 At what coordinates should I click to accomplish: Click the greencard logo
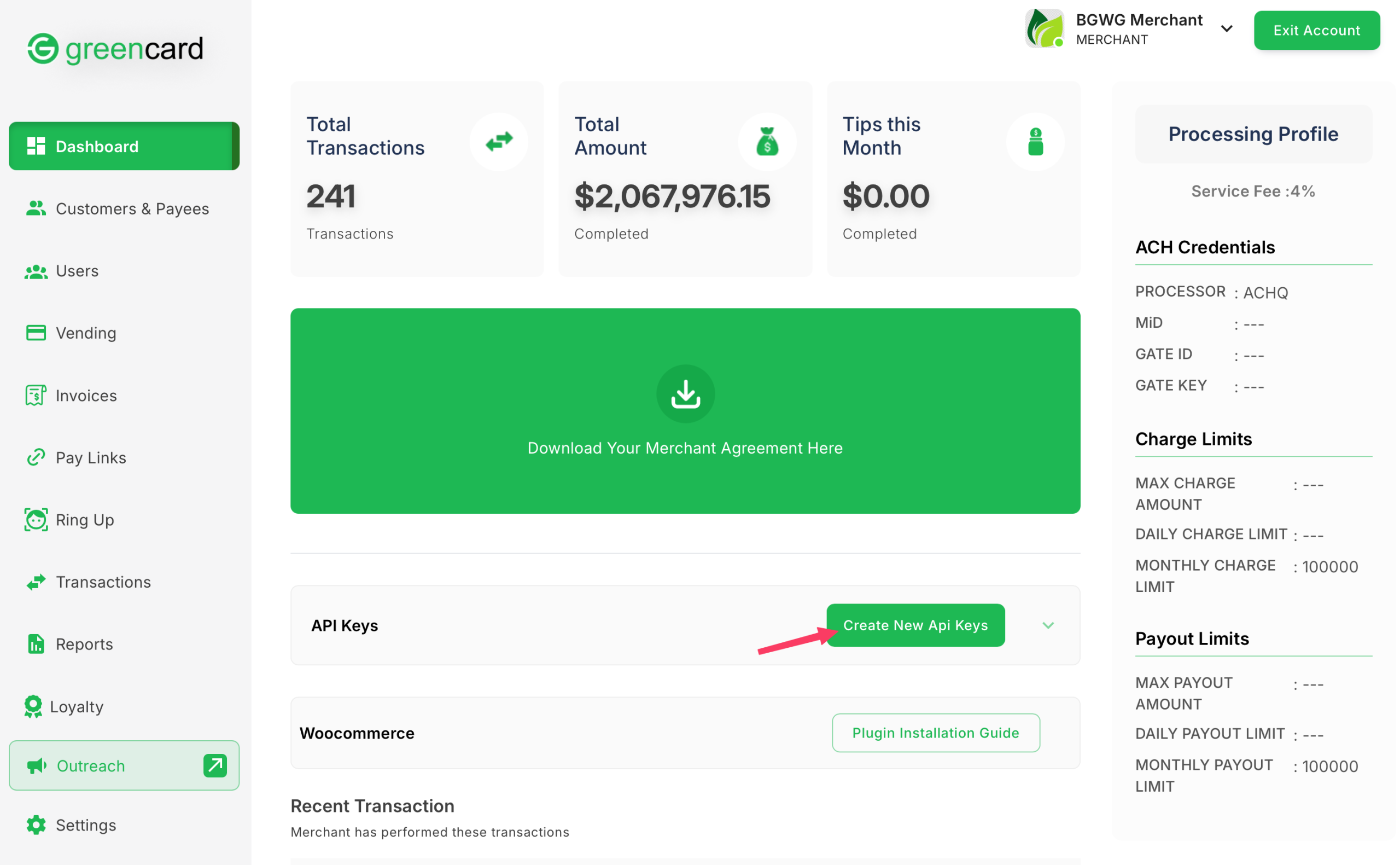(115, 49)
